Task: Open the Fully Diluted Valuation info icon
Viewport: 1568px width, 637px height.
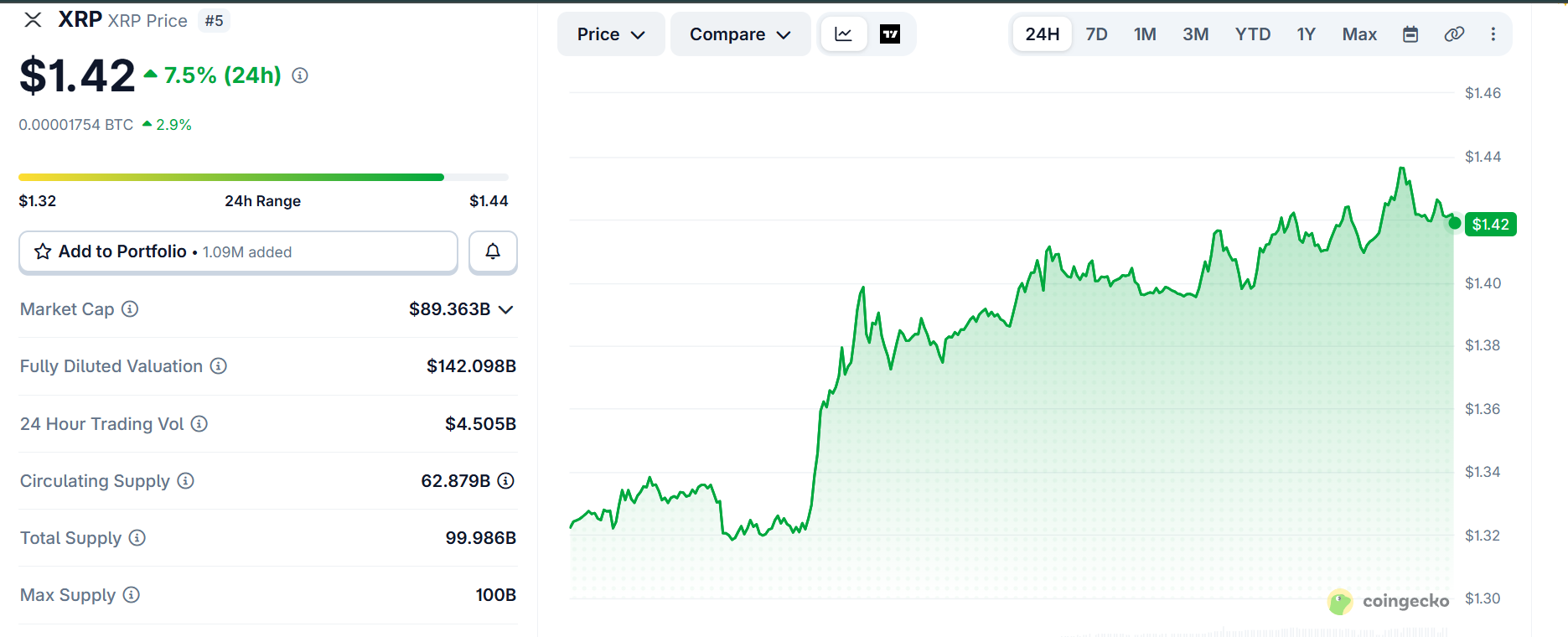Action: 218,366
